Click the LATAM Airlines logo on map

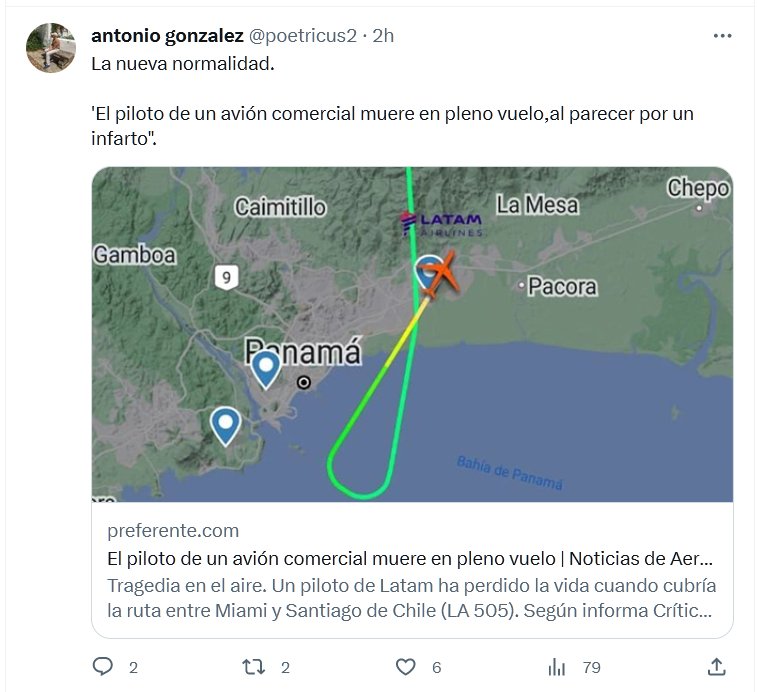click(441, 223)
